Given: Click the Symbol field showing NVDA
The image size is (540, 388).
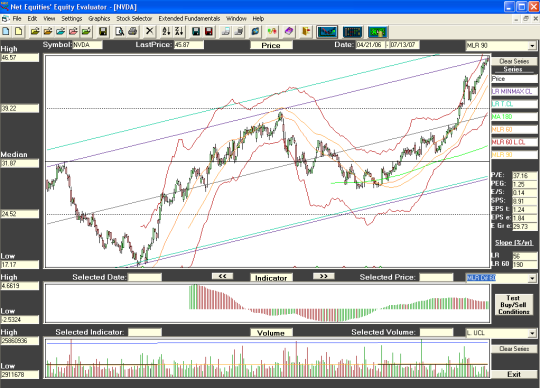Looking at the screenshot, I should click(x=87, y=45).
